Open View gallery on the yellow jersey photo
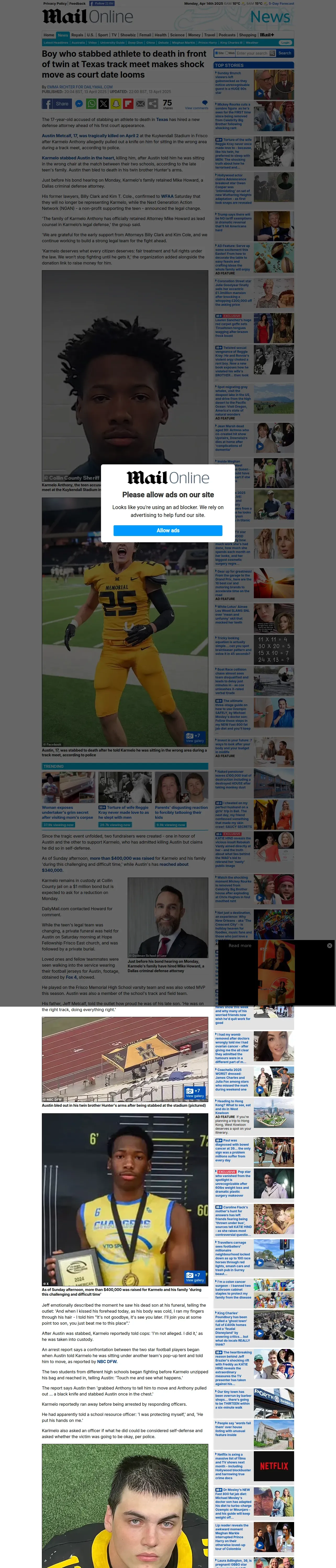This screenshot has width=336, height=1568. click(194, 1277)
